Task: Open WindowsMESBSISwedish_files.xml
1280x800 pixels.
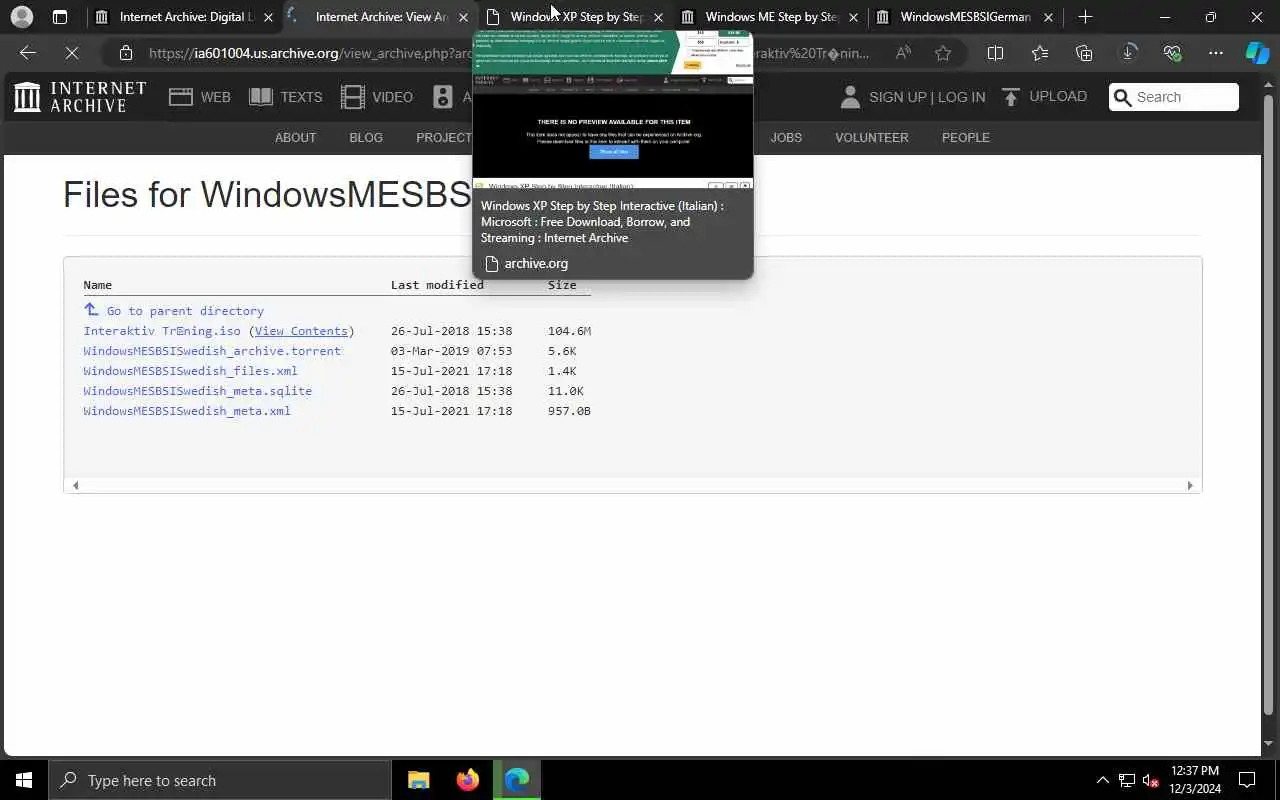Action: [190, 371]
